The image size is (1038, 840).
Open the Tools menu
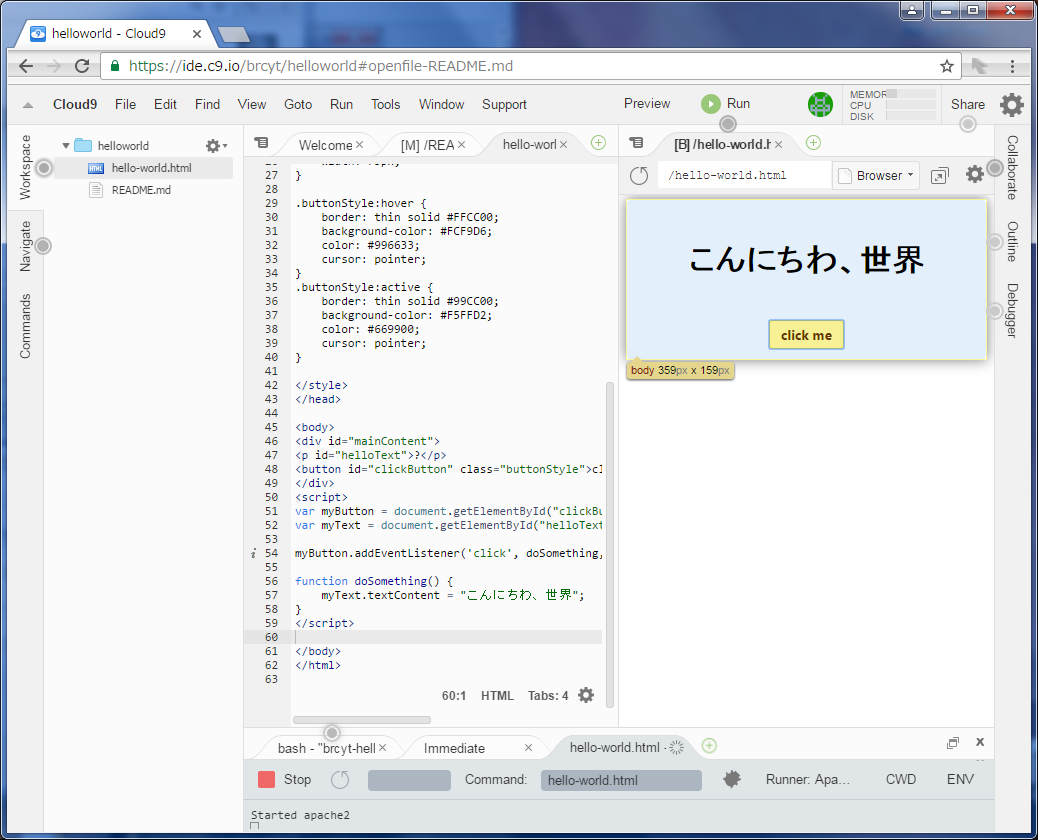[x=385, y=104]
